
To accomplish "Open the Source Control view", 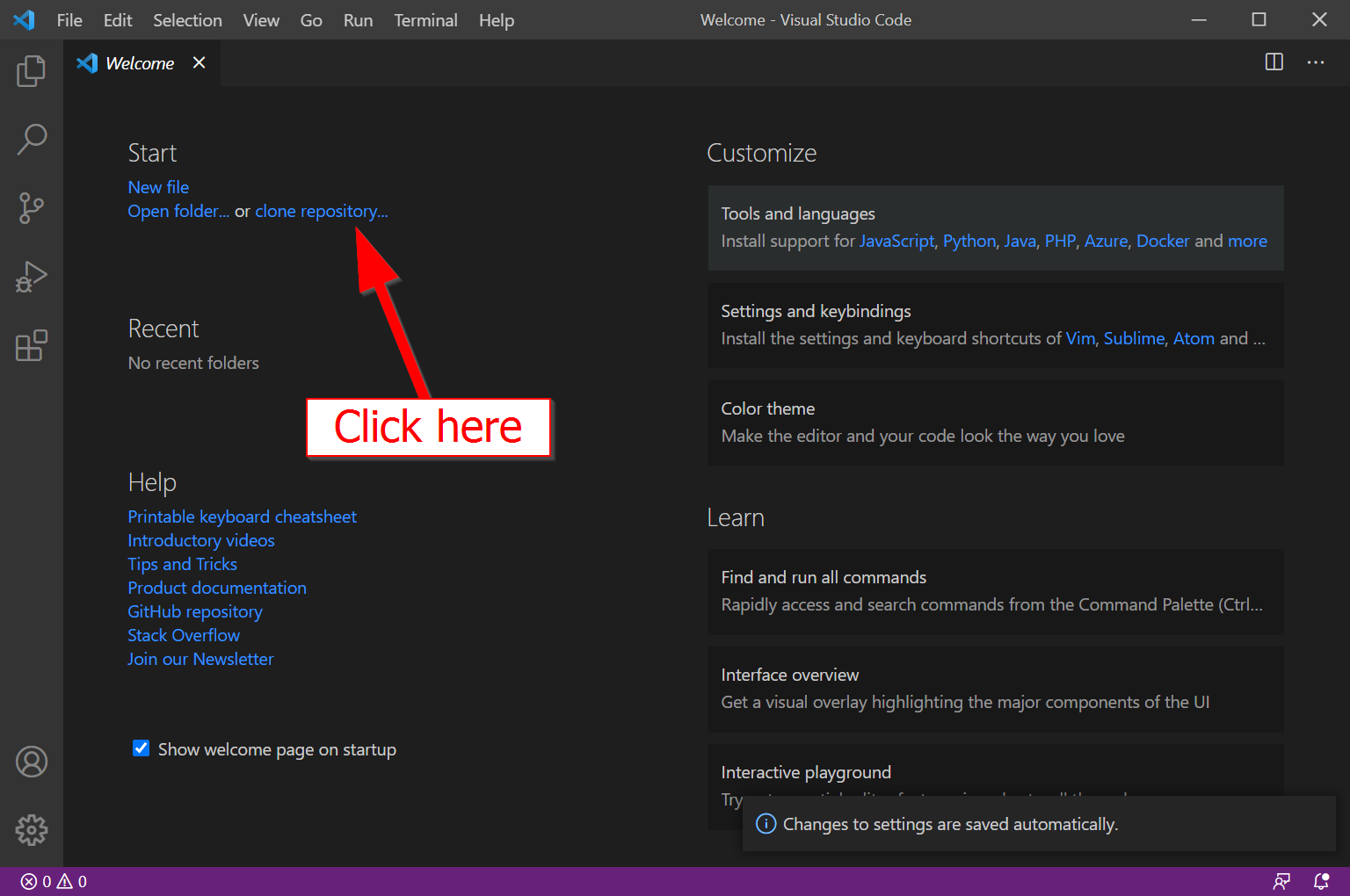I will (31, 208).
